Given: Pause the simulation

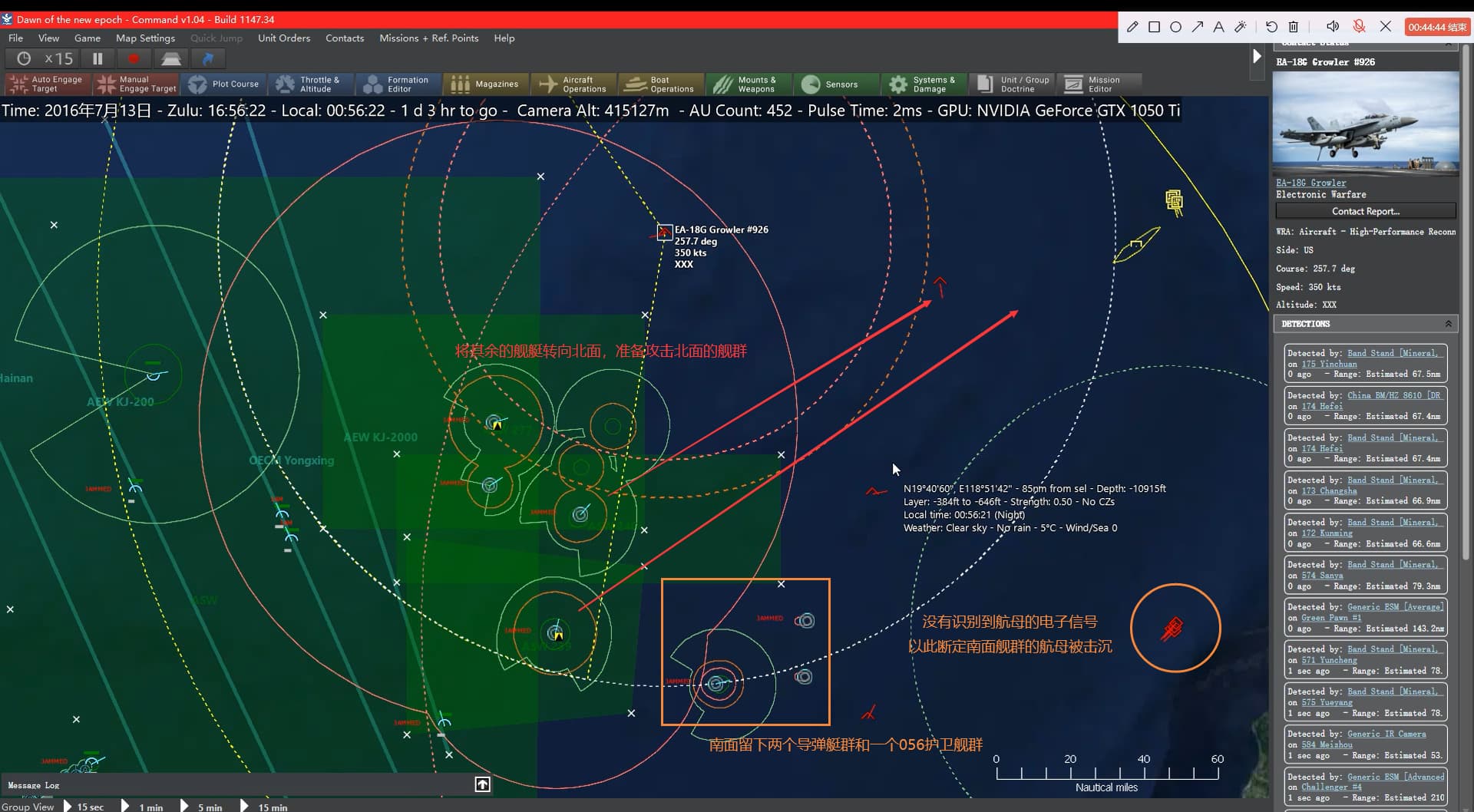Looking at the screenshot, I should pyautogui.click(x=97, y=58).
